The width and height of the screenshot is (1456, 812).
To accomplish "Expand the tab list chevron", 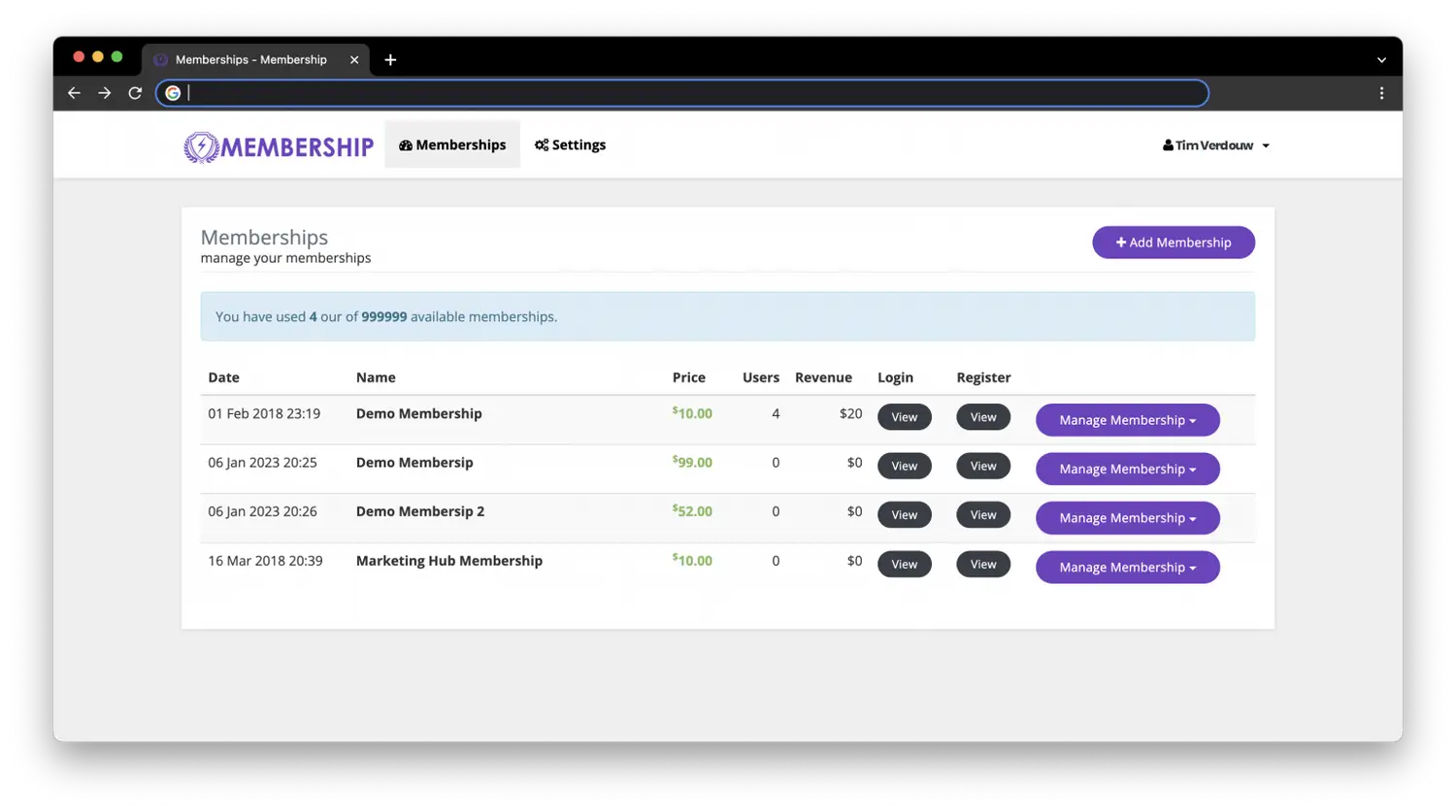I will 1381,60.
